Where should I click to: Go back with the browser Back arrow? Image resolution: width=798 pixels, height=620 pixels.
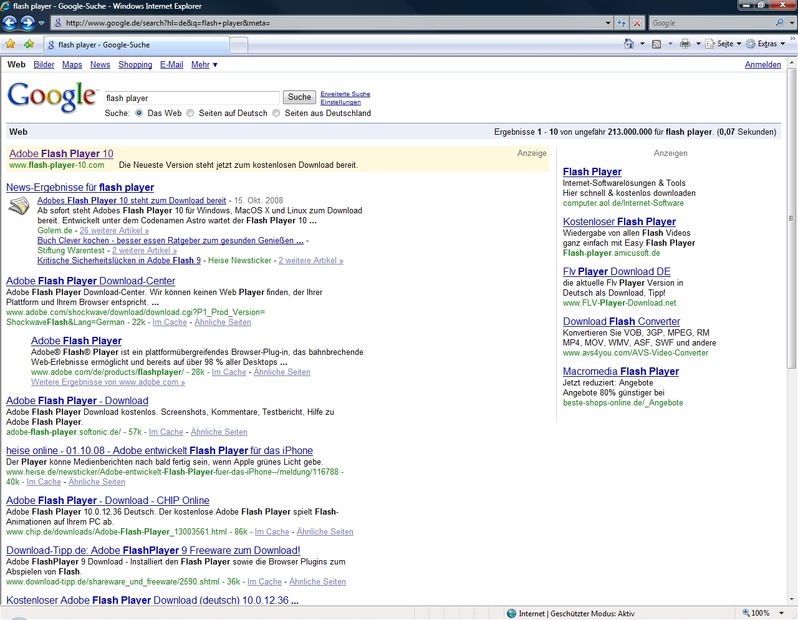pos(10,22)
